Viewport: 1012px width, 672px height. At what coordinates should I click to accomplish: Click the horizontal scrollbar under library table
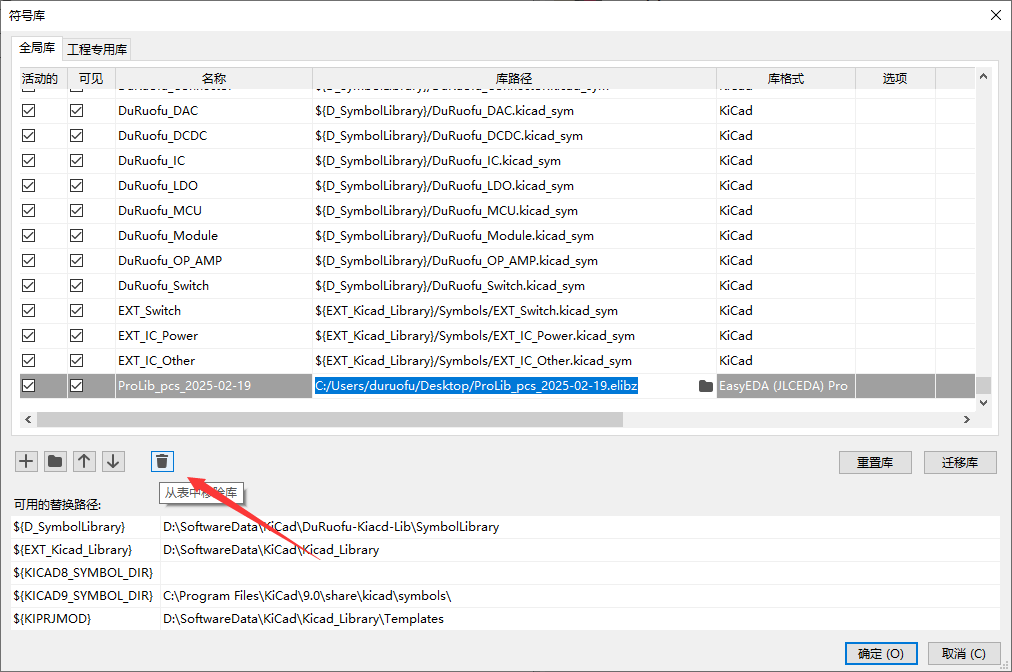pos(330,420)
